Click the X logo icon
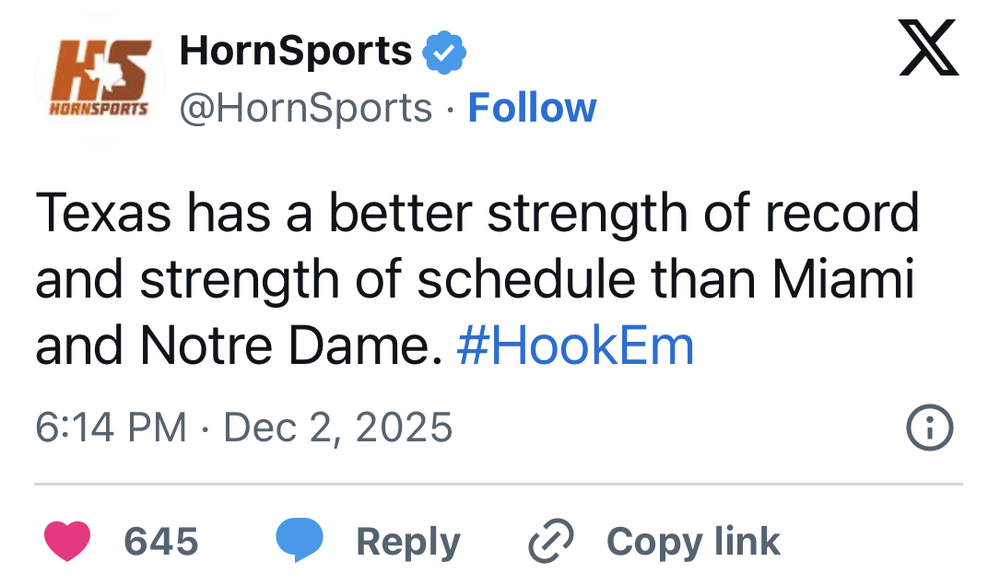The height and width of the screenshot is (586, 1000). point(928,50)
